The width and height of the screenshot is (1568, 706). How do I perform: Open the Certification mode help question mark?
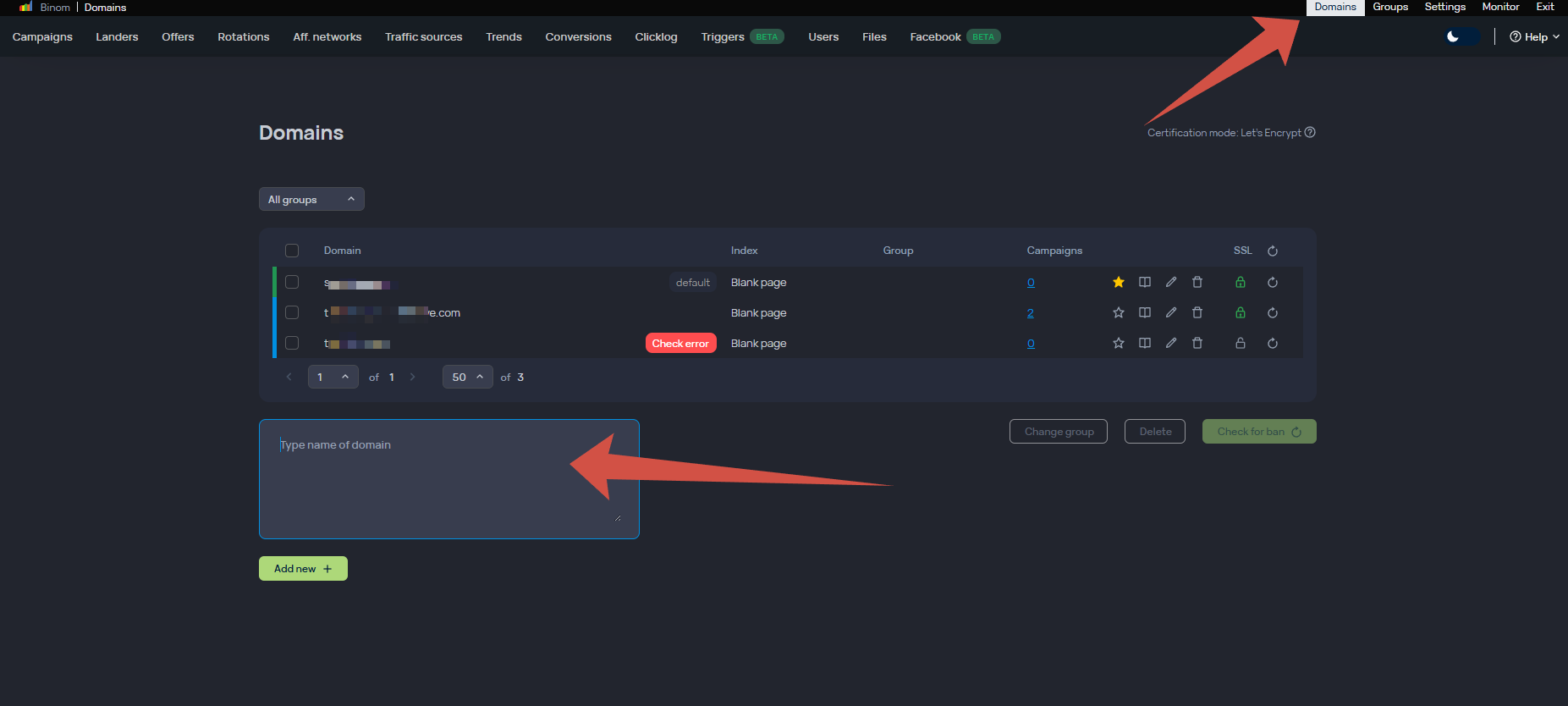tap(1310, 132)
